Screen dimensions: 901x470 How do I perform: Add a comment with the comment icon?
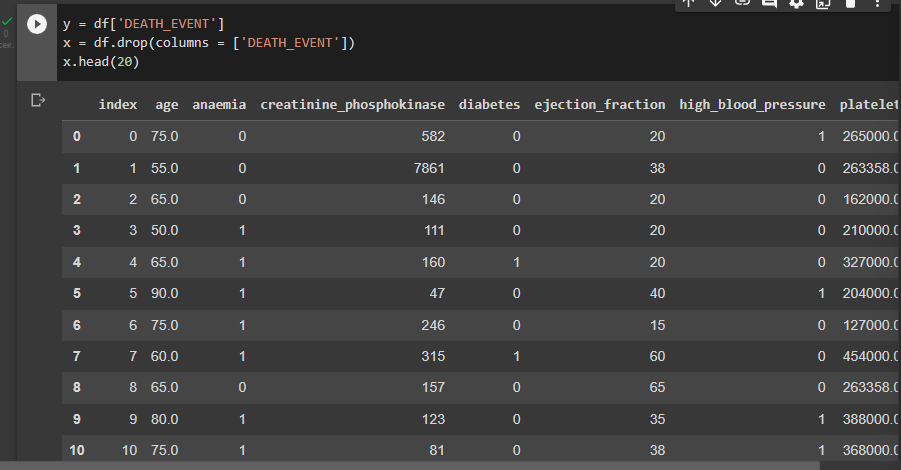click(769, 3)
